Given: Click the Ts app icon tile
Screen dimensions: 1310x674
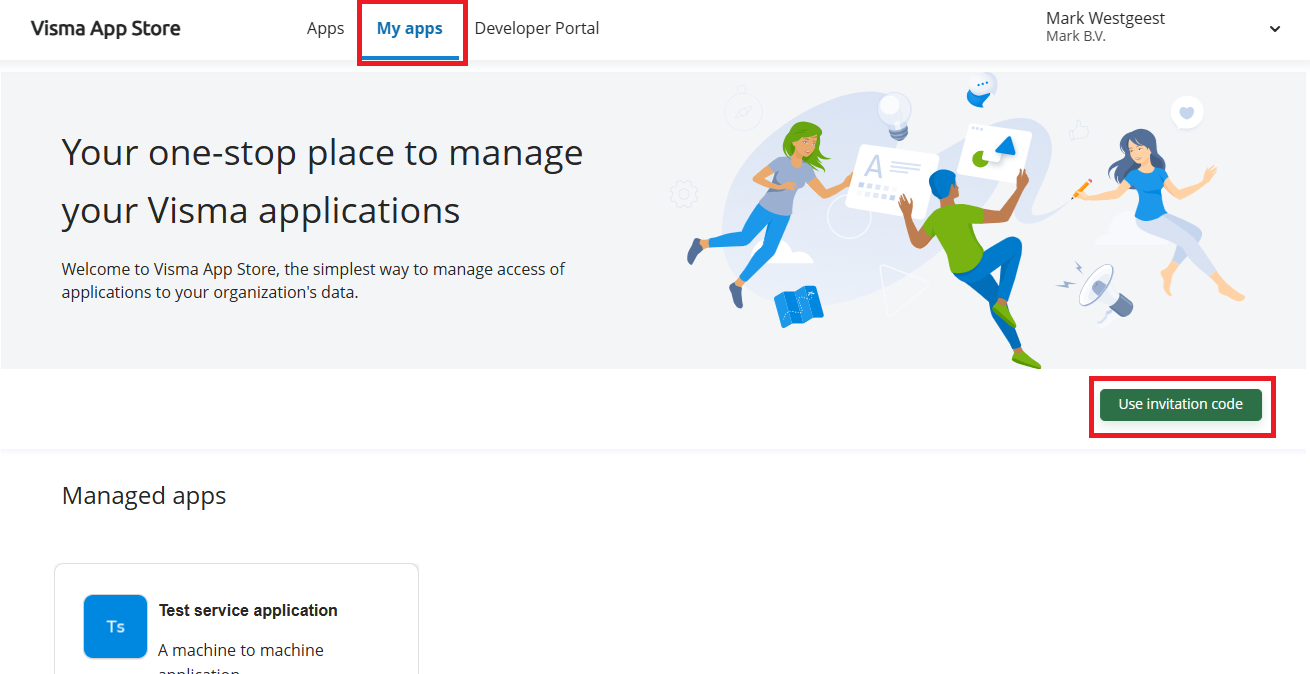Looking at the screenshot, I should [x=115, y=627].
